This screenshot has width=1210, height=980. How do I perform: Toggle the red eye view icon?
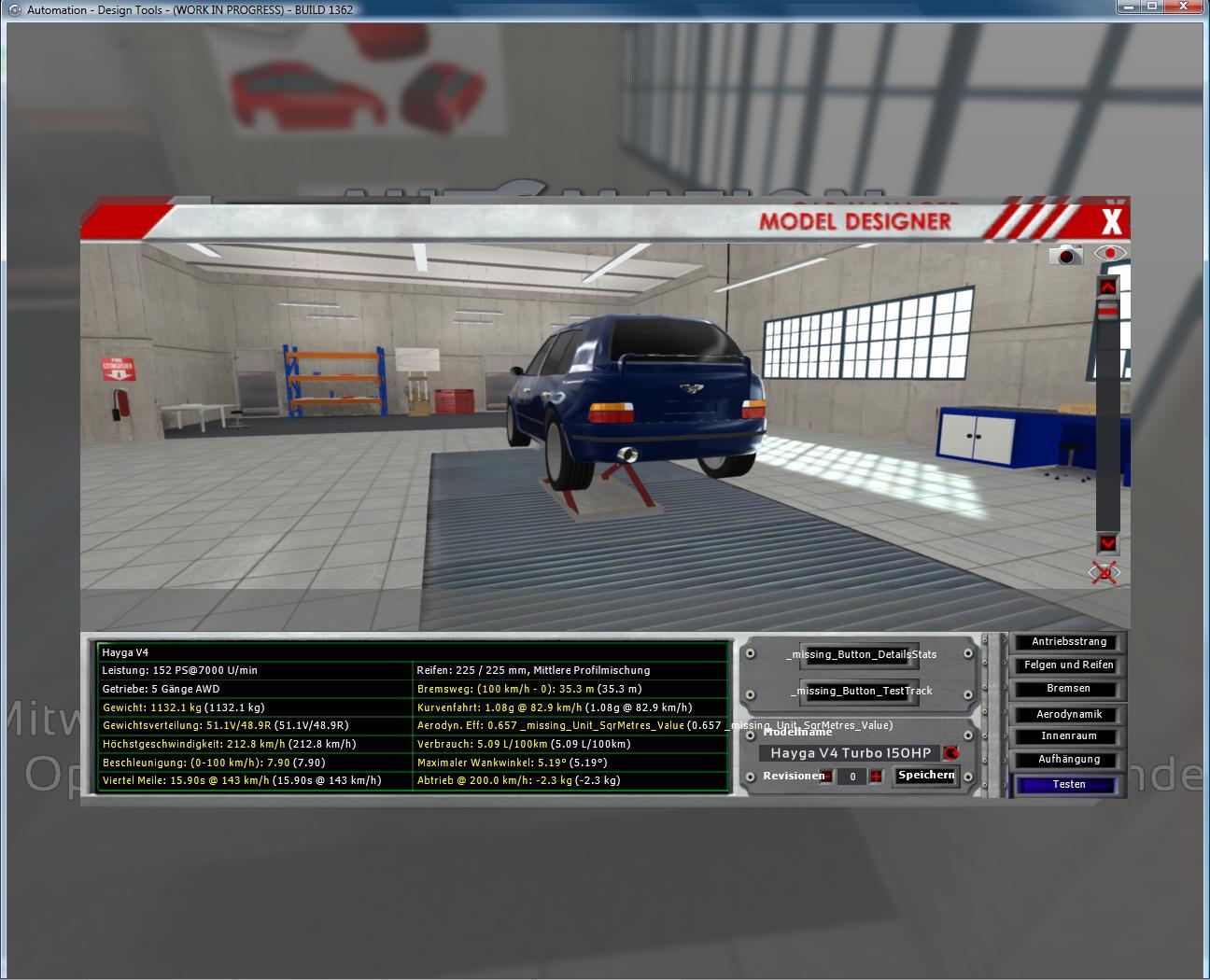(1109, 253)
